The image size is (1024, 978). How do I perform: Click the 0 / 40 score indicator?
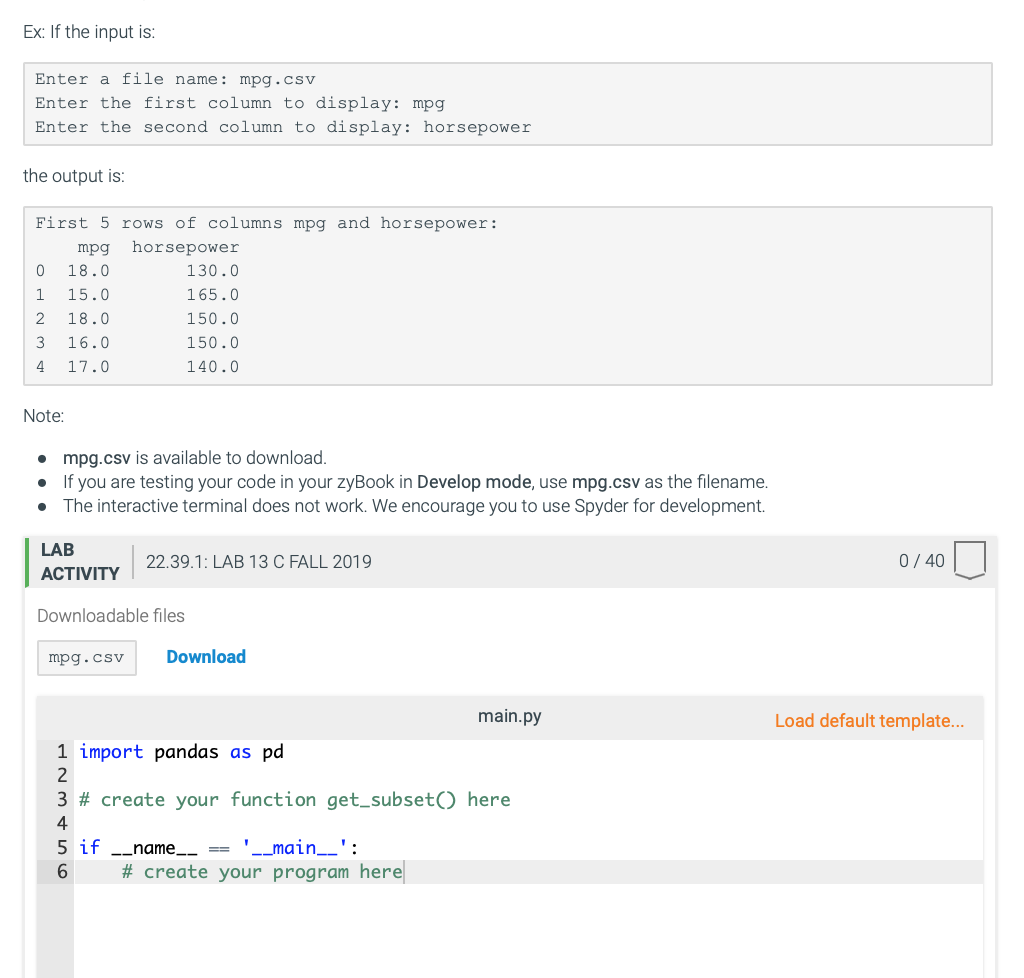pos(922,561)
